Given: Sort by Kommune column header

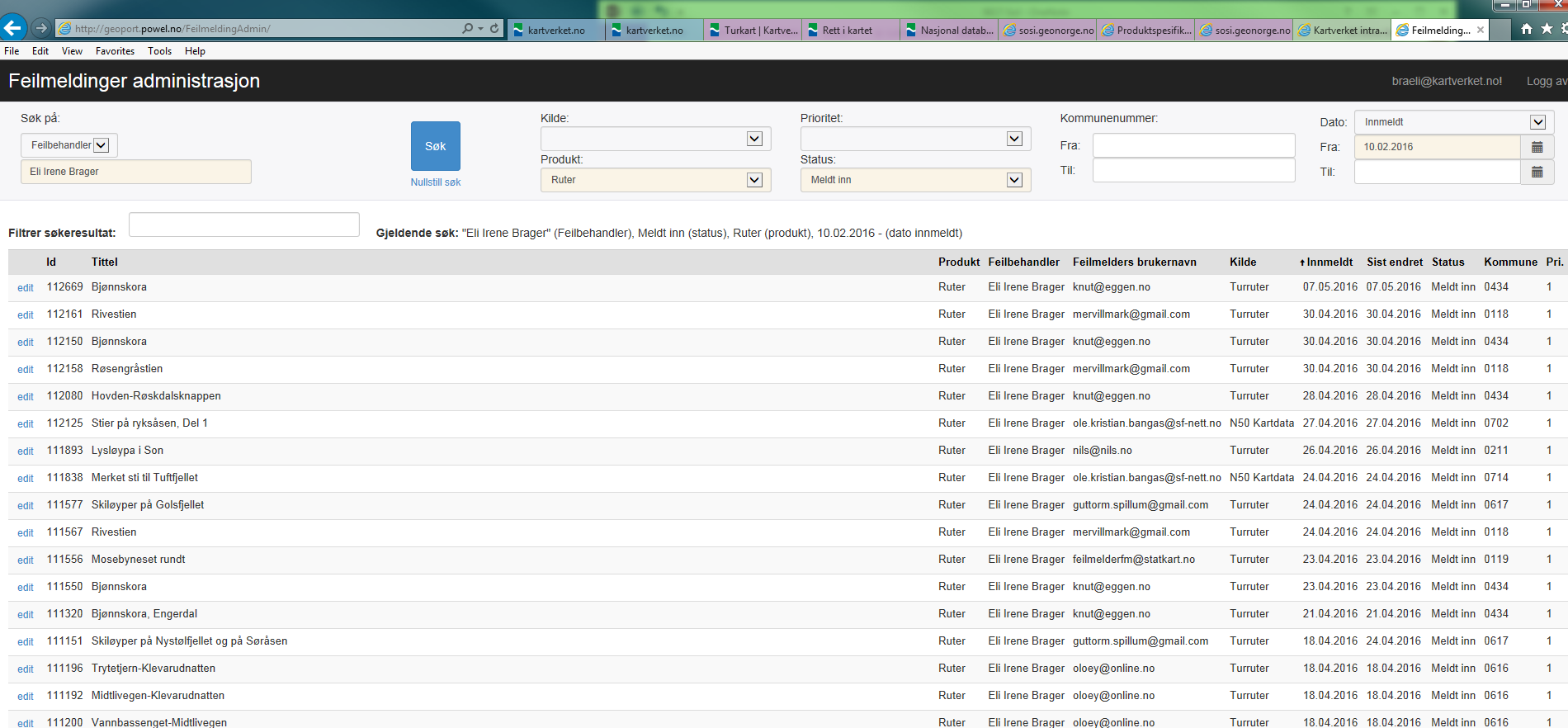Looking at the screenshot, I should [x=1510, y=262].
